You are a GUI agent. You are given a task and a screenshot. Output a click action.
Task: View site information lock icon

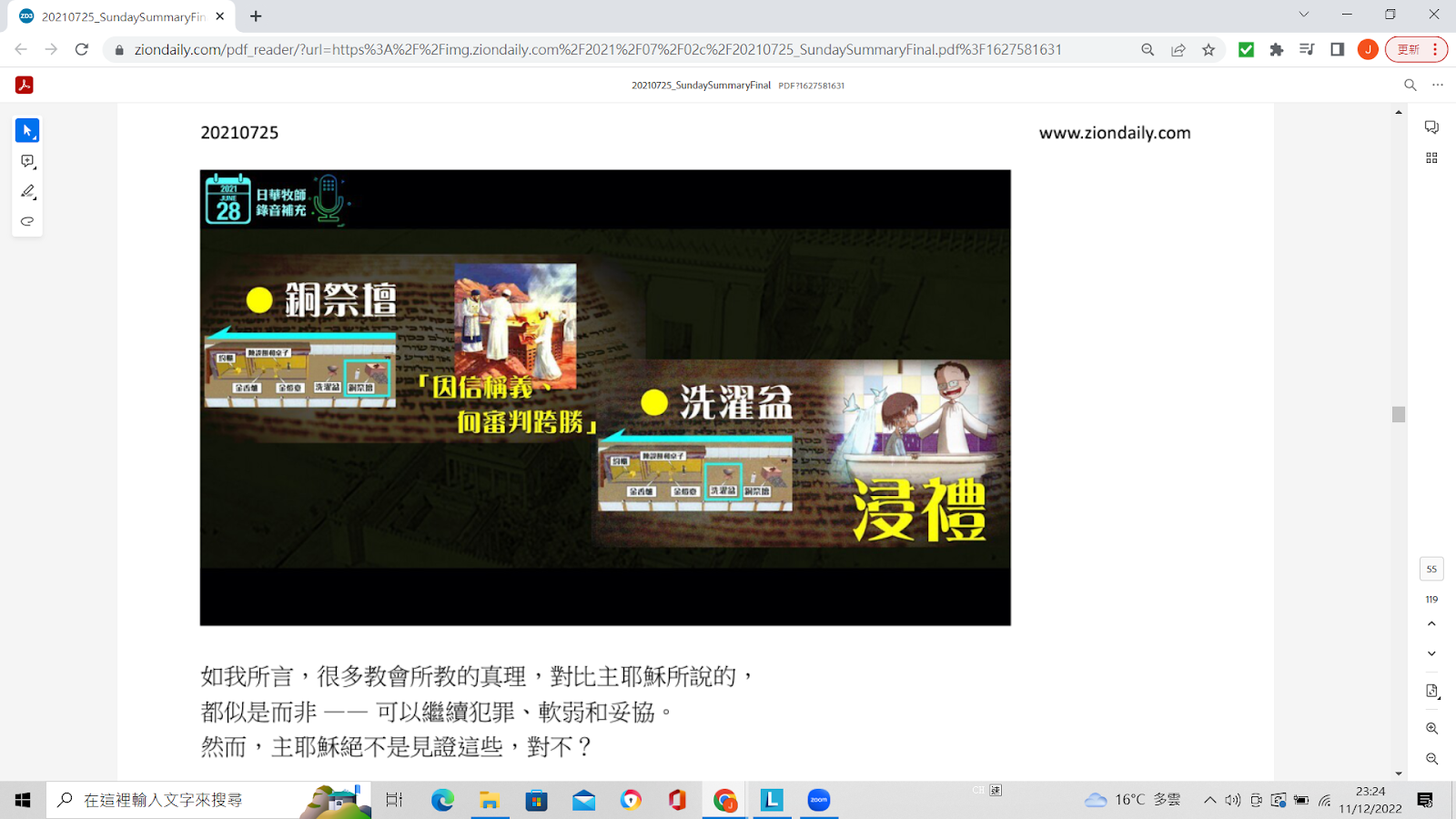pyautogui.click(x=119, y=50)
